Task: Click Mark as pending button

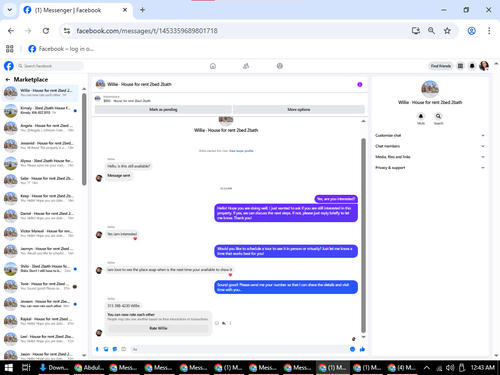Action: (x=163, y=109)
